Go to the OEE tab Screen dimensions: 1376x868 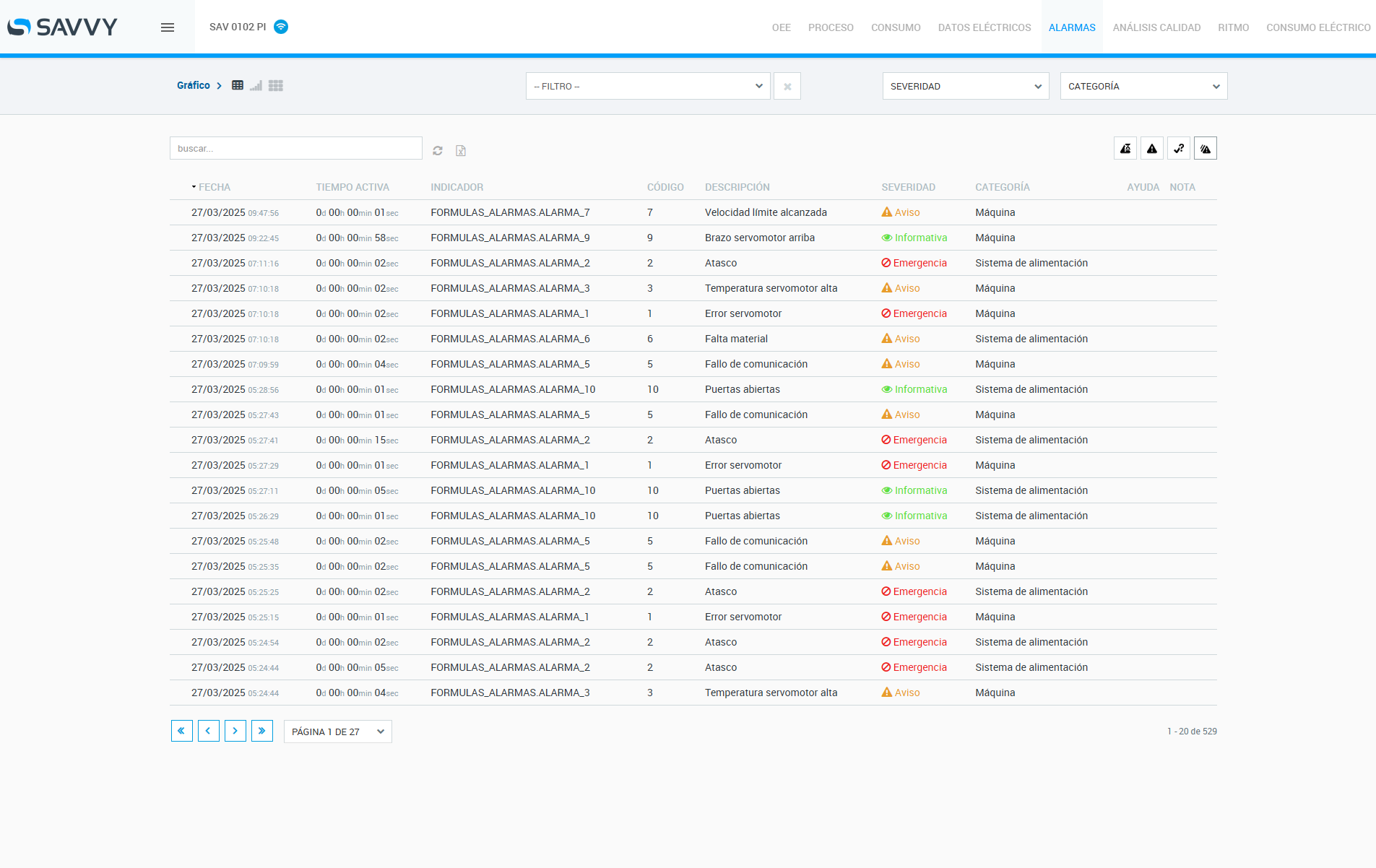[x=781, y=27]
